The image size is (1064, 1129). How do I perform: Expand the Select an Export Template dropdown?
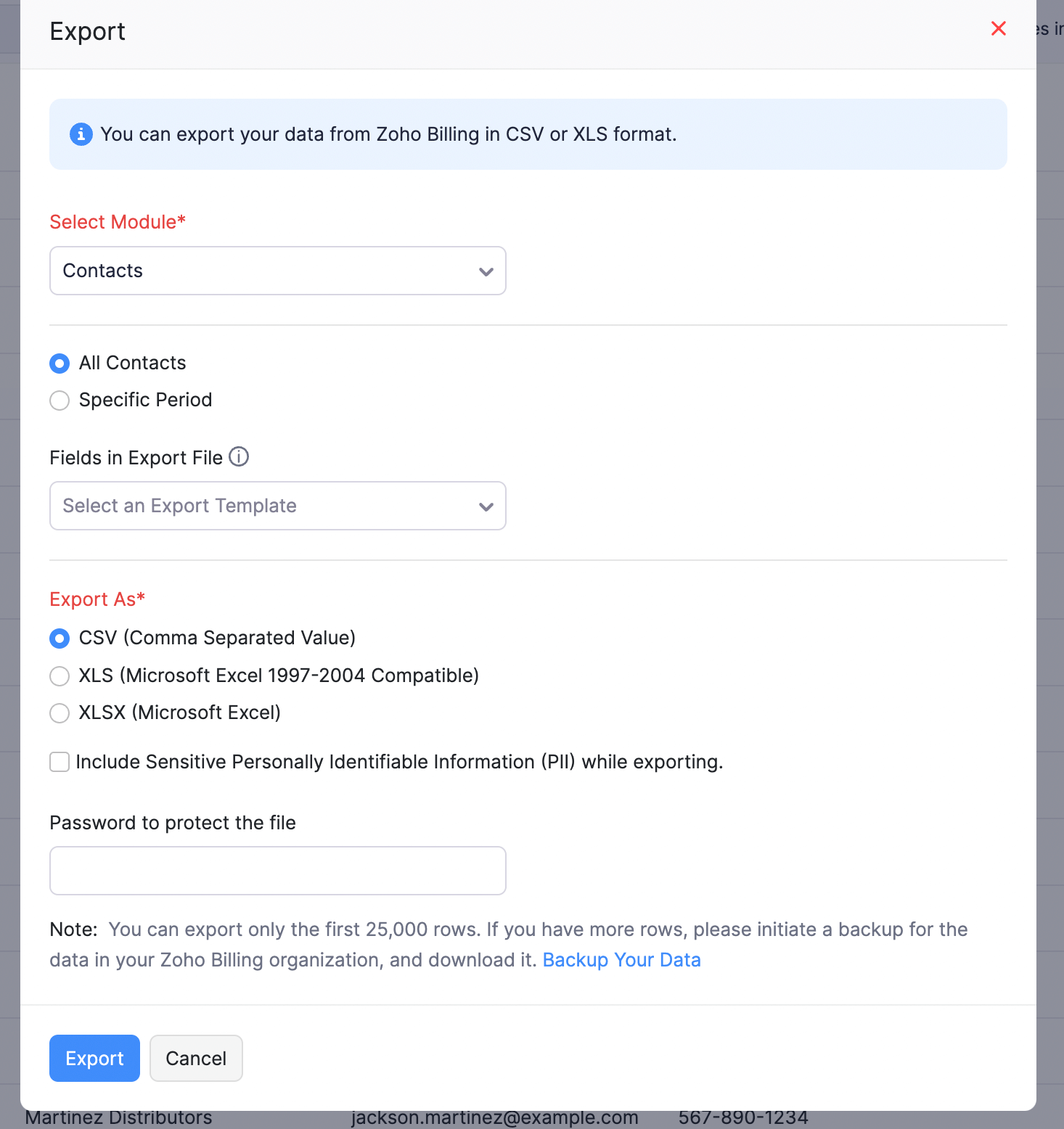[277, 506]
